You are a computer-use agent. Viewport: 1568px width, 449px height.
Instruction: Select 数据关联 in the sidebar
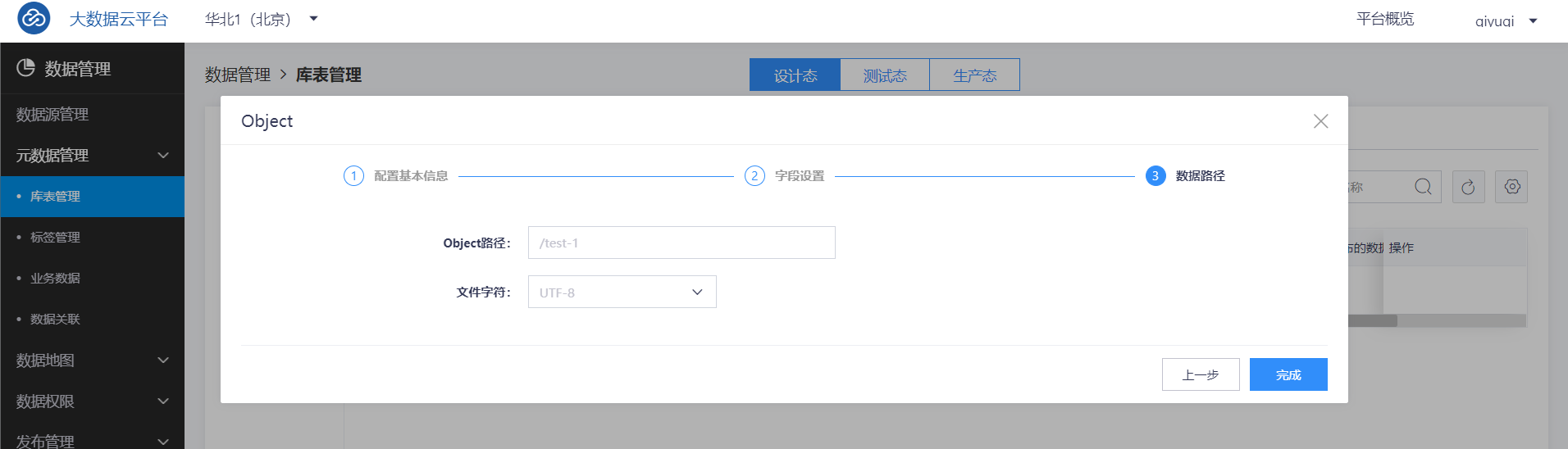point(92,320)
